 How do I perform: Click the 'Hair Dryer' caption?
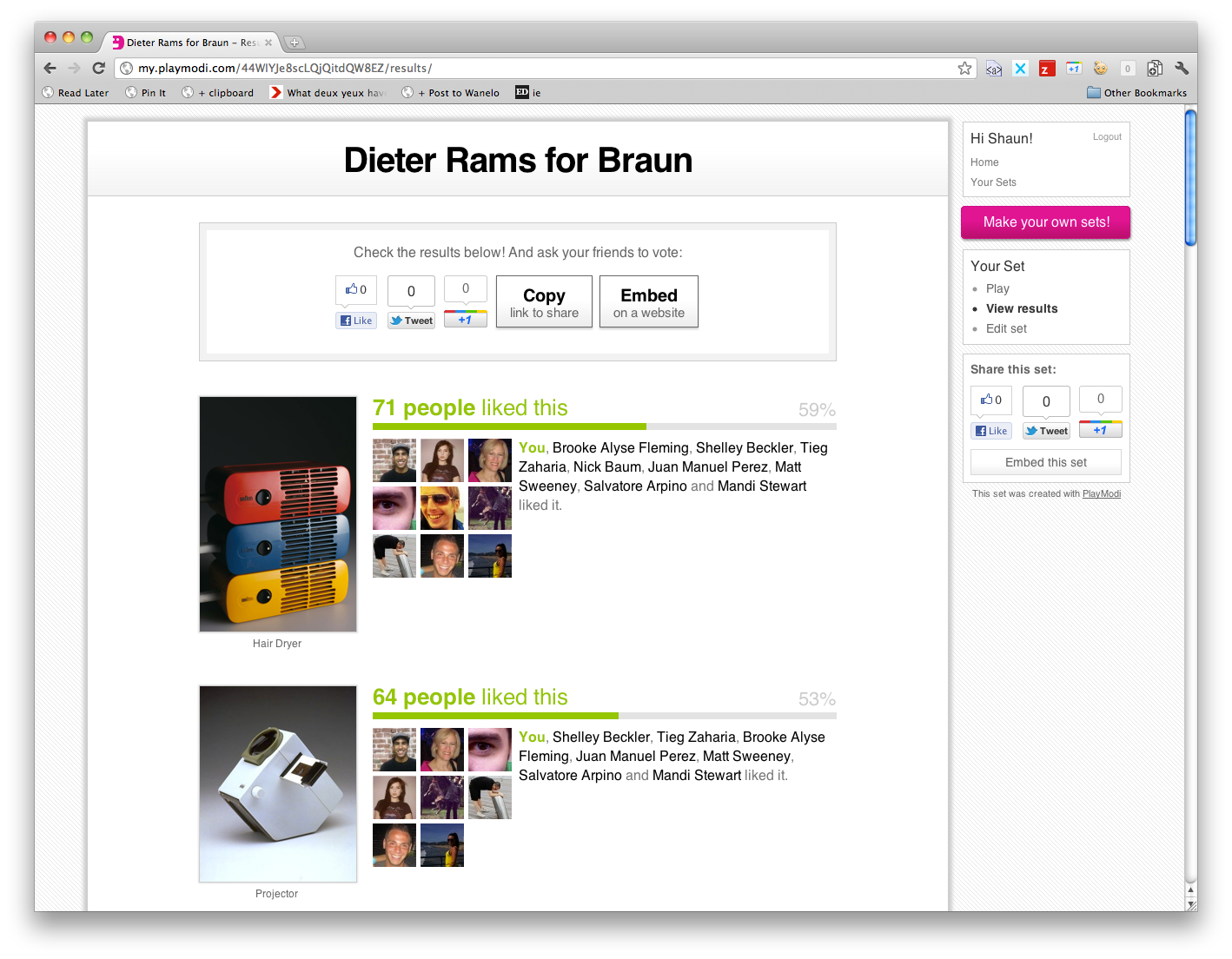click(277, 644)
